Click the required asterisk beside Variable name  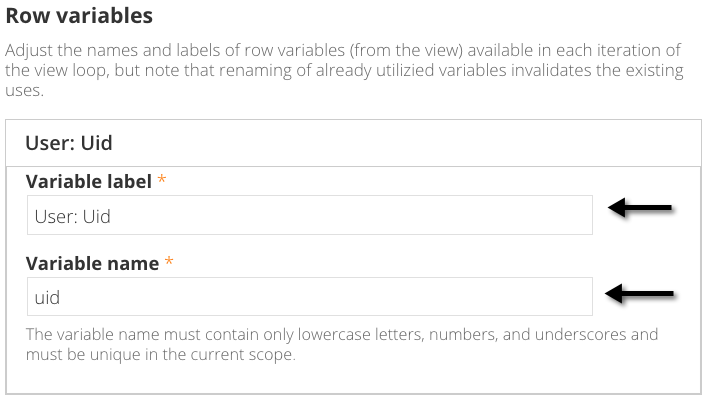[169, 264]
